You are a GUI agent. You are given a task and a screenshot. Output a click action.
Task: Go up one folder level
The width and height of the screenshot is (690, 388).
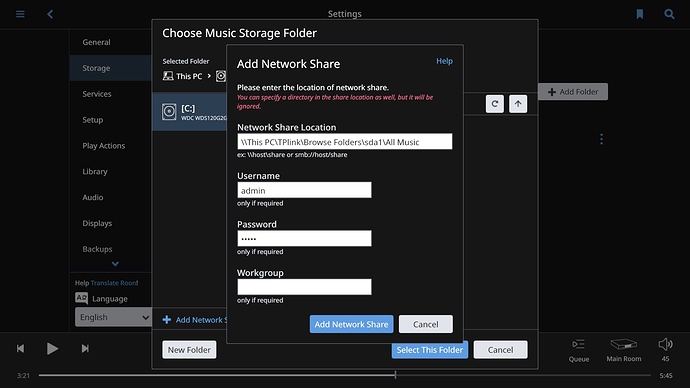(518, 104)
